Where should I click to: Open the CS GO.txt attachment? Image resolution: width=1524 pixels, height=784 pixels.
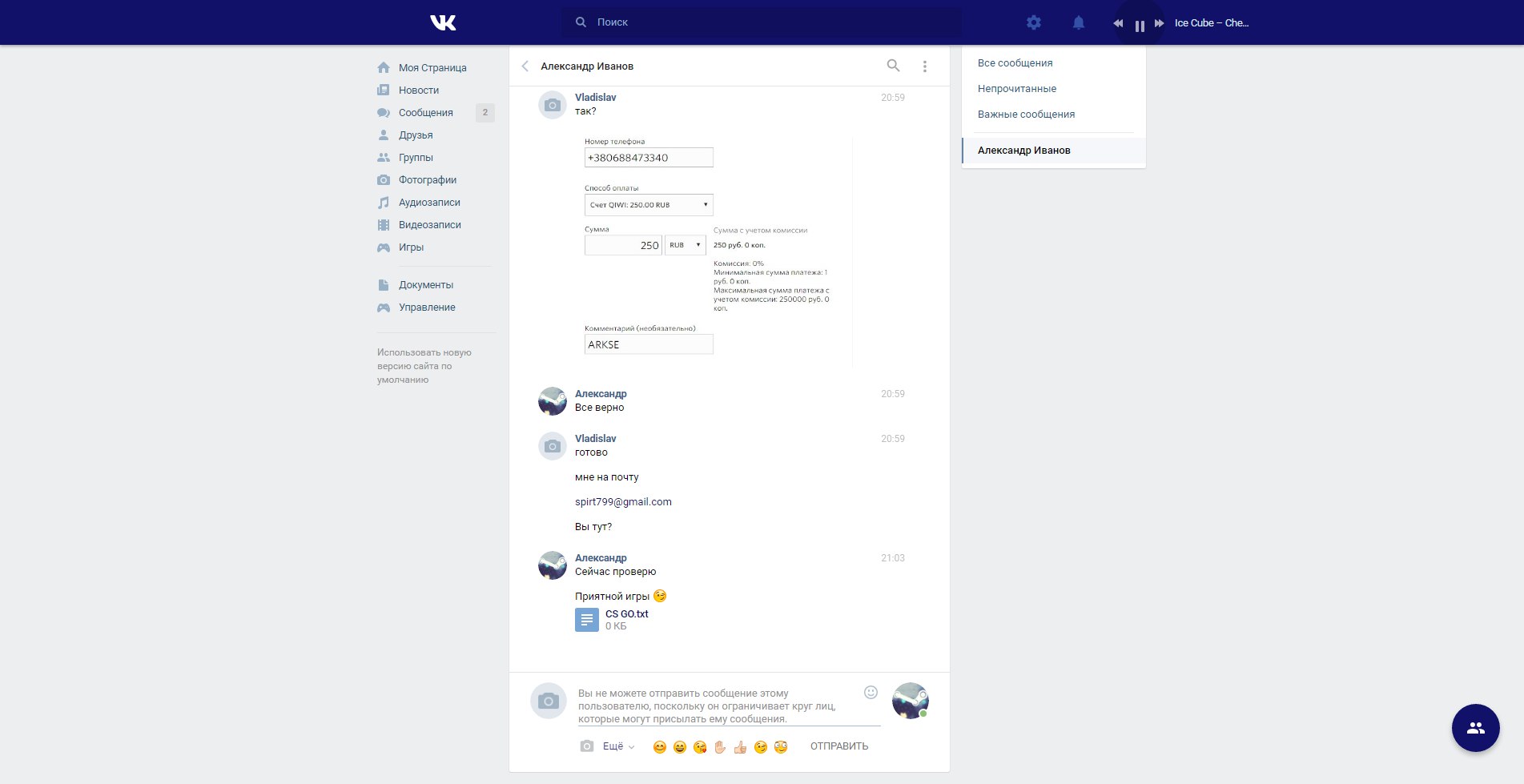[x=626, y=614]
